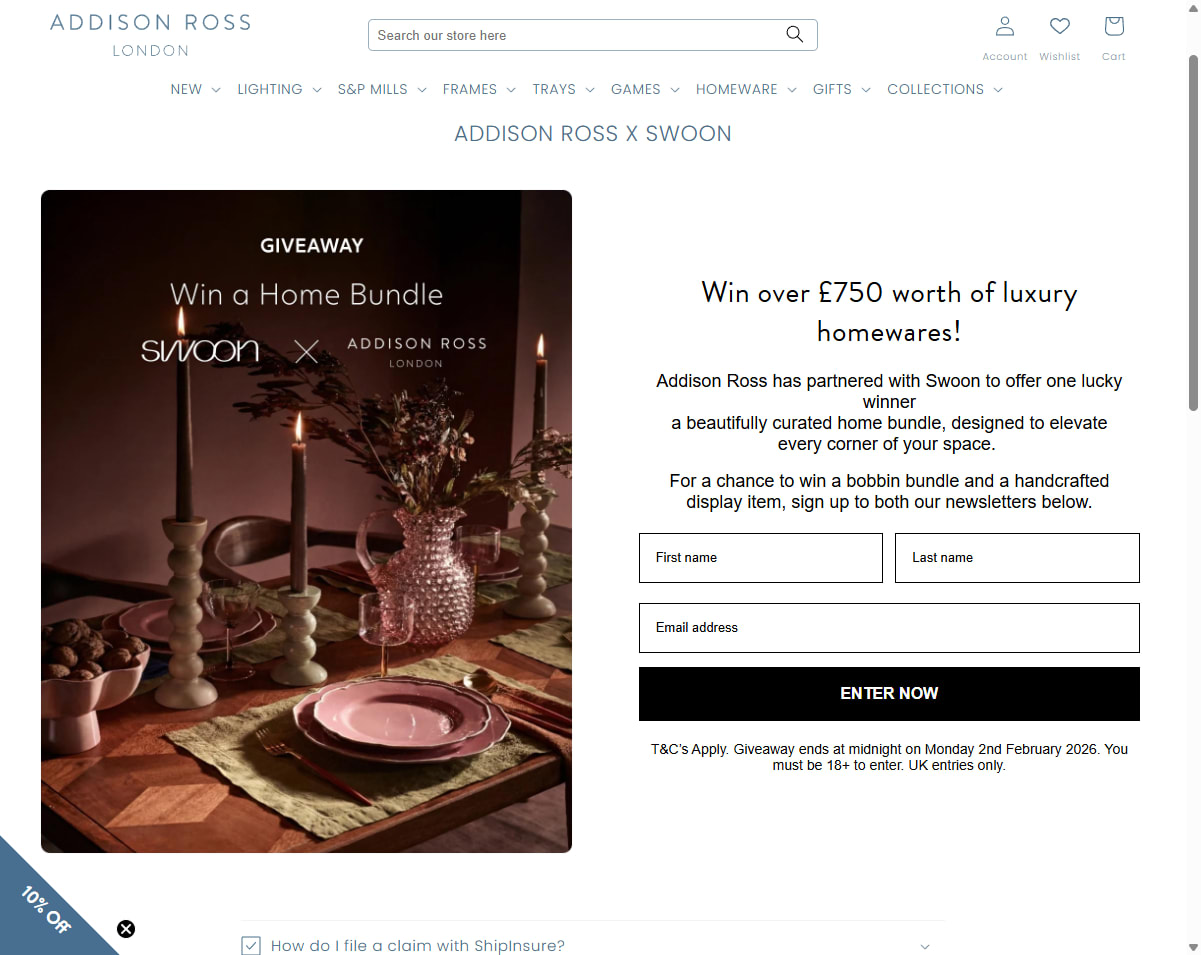
Task: Open the GAMES menu item
Action: coord(645,89)
